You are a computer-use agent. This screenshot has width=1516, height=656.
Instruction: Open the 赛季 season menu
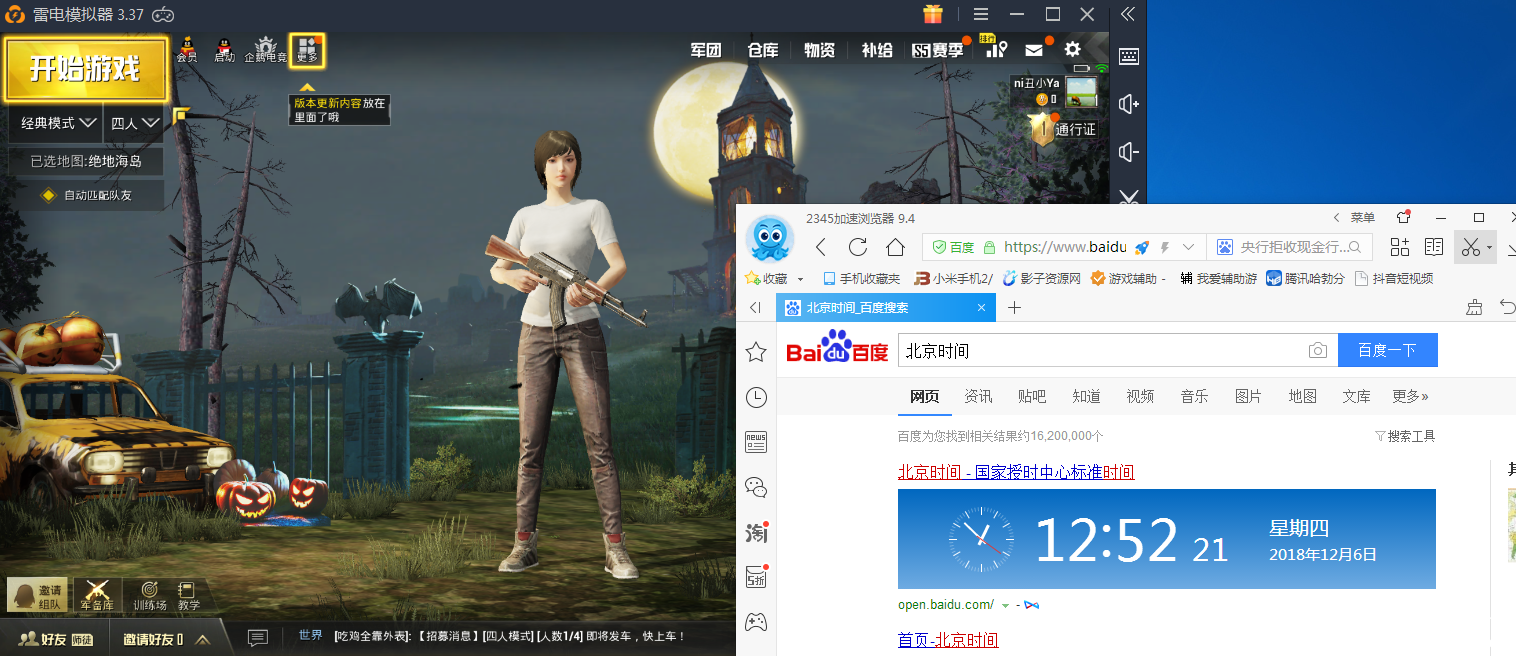(938, 50)
